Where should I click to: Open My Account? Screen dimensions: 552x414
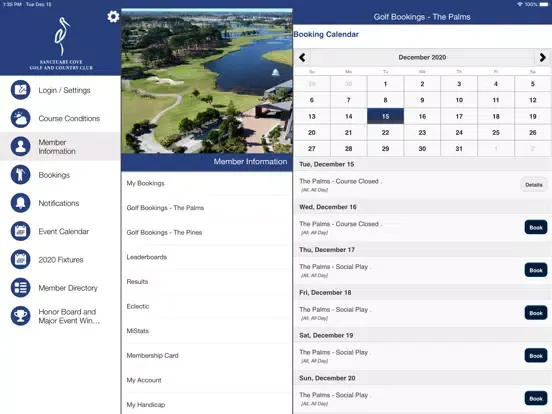[x=207, y=380]
